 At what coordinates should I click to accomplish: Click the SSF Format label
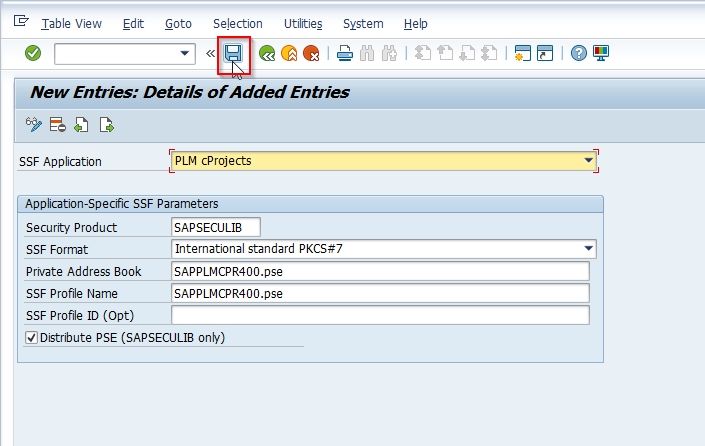click(57, 250)
